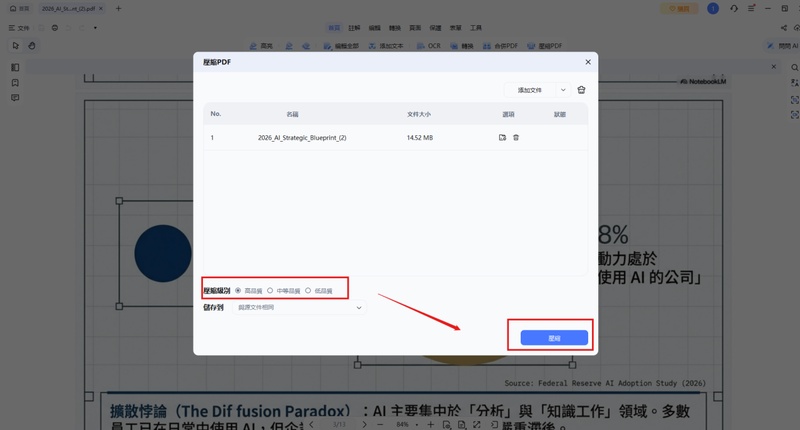Image resolution: width=800 pixels, height=430 pixels.
Task: Click the 添加文本 add text tool
Action: [x=386, y=46]
